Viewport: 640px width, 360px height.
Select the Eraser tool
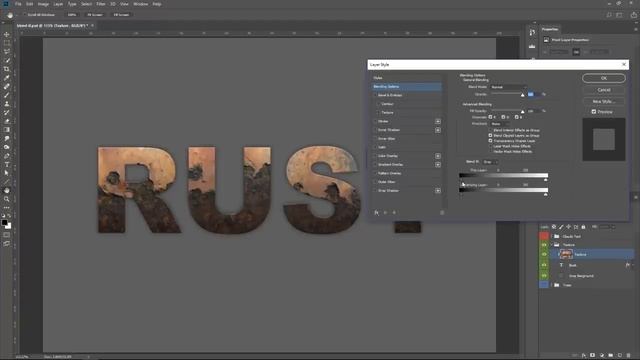7,121
